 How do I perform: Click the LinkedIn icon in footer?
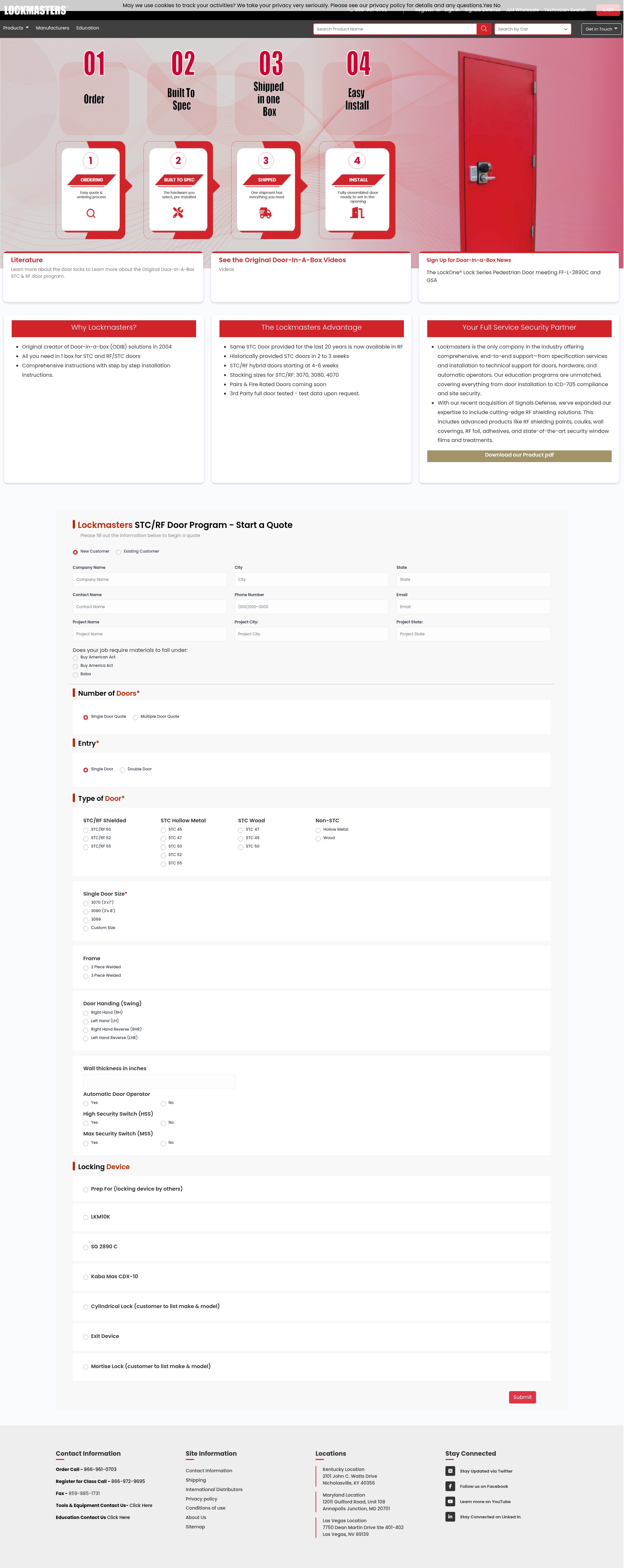click(450, 1516)
